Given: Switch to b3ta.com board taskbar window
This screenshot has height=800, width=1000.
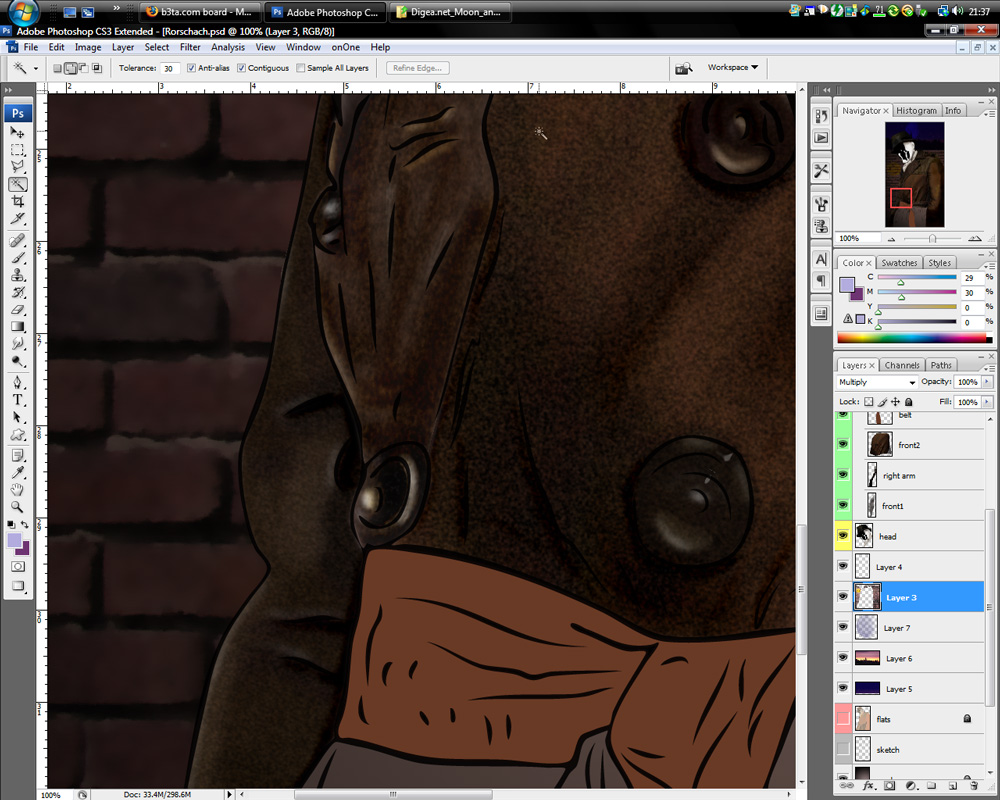Looking at the screenshot, I should 199,12.
